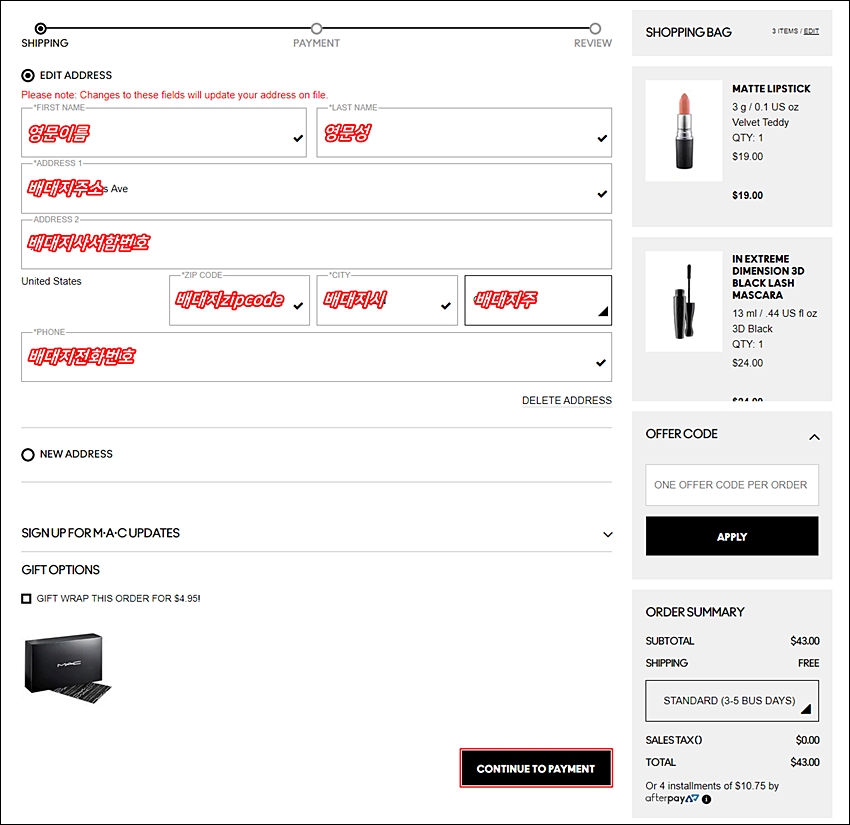Click the Apply offer code button
Screen dimensions: 850x825
click(x=732, y=536)
